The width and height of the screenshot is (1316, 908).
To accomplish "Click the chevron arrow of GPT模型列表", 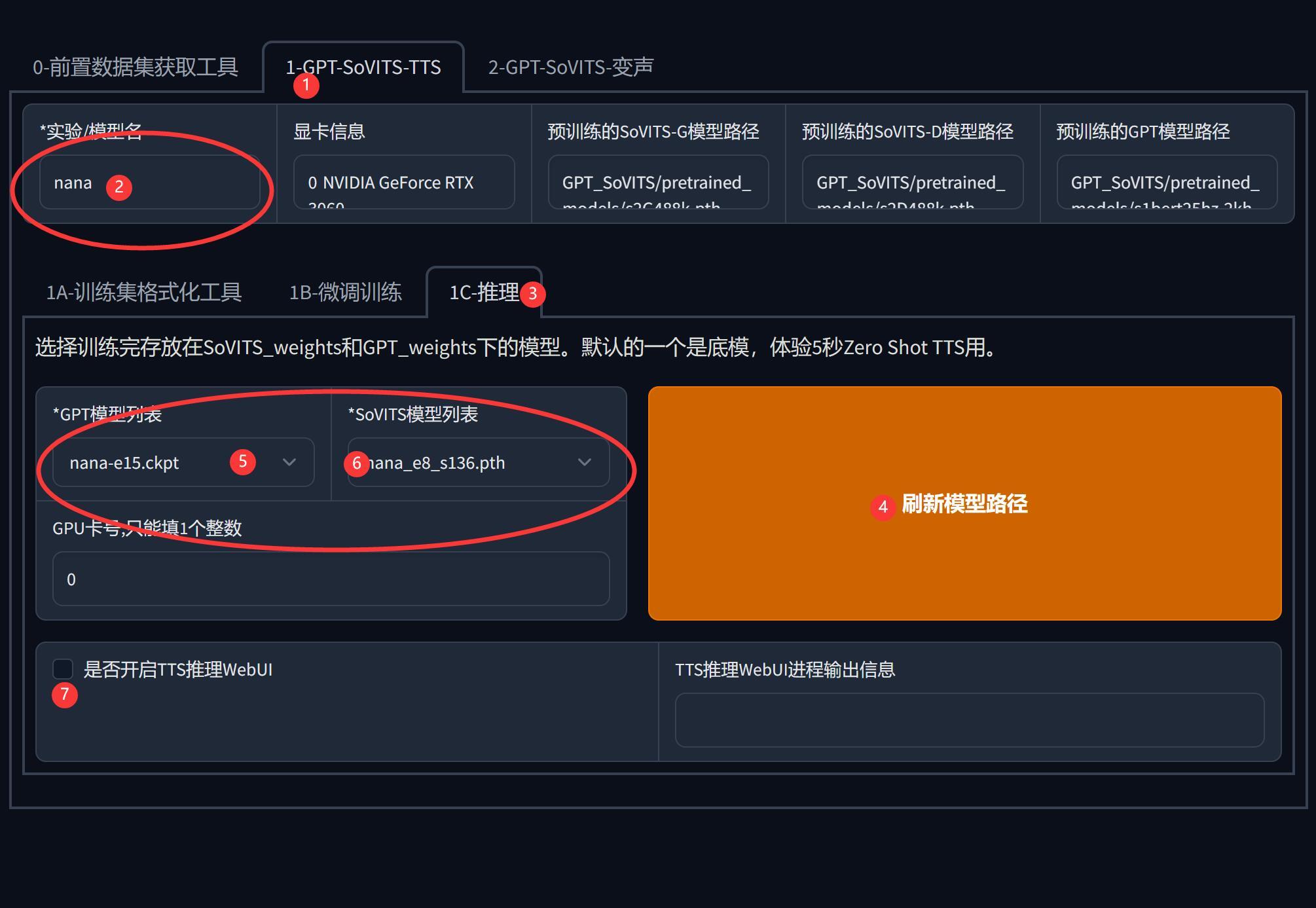I will (289, 462).
